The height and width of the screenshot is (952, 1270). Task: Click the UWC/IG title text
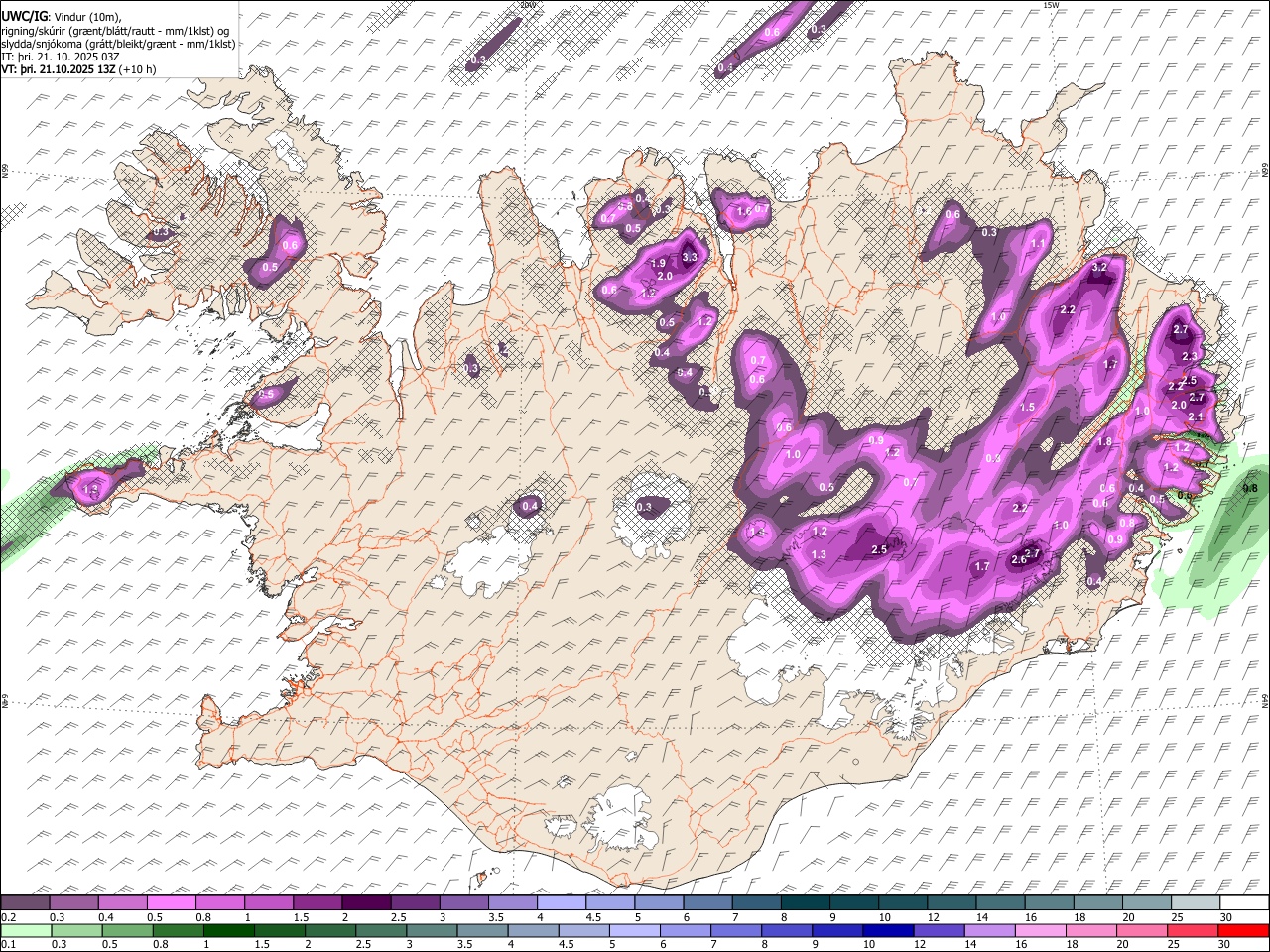point(23,16)
